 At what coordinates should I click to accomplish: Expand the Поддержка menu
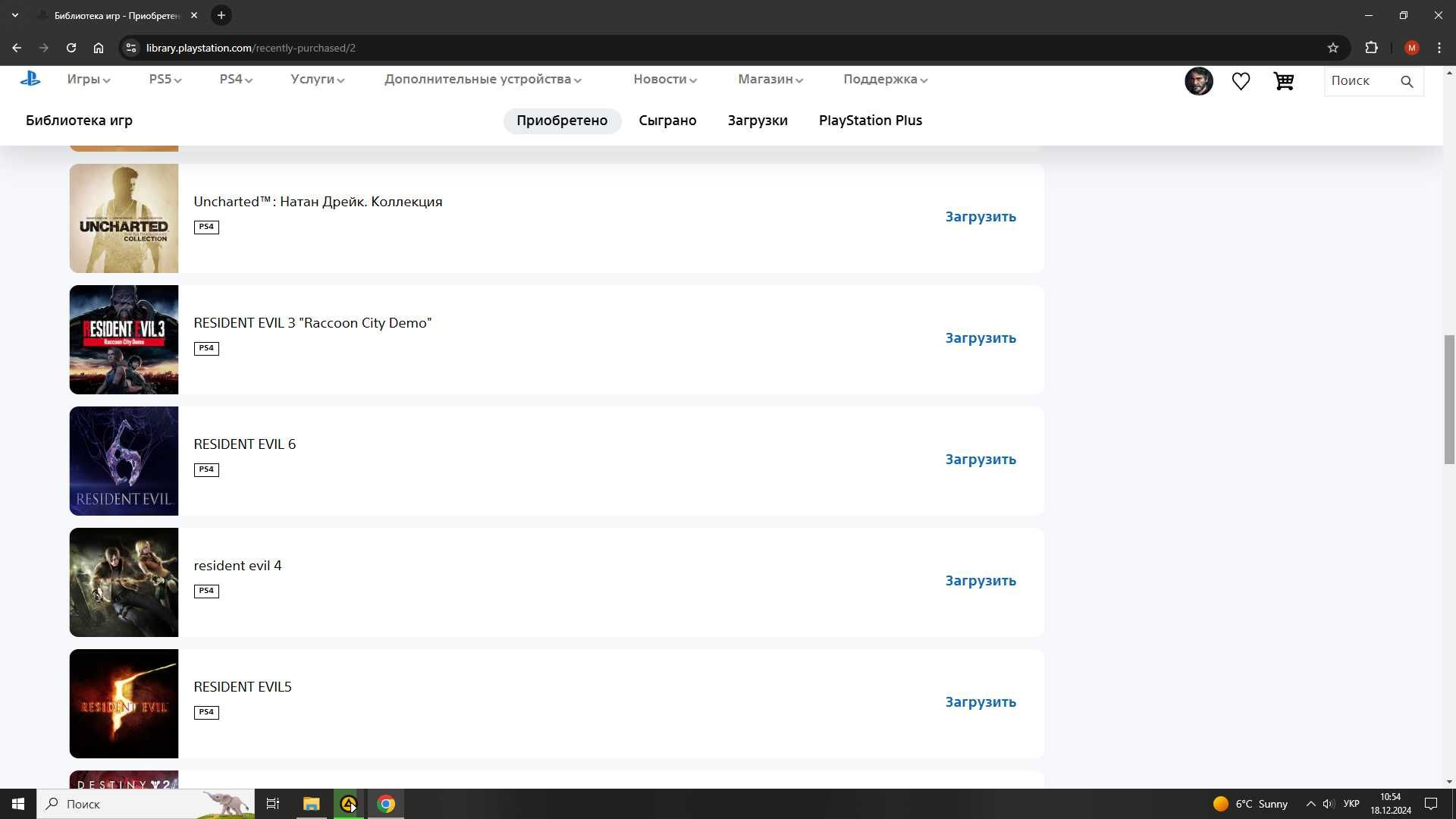click(x=886, y=80)
